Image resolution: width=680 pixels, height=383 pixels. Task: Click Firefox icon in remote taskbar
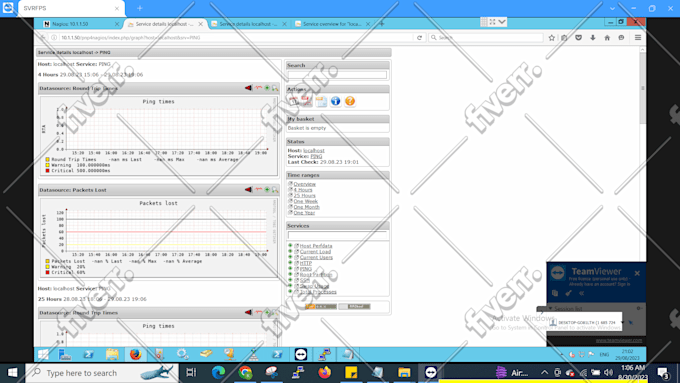click(135, 354)
